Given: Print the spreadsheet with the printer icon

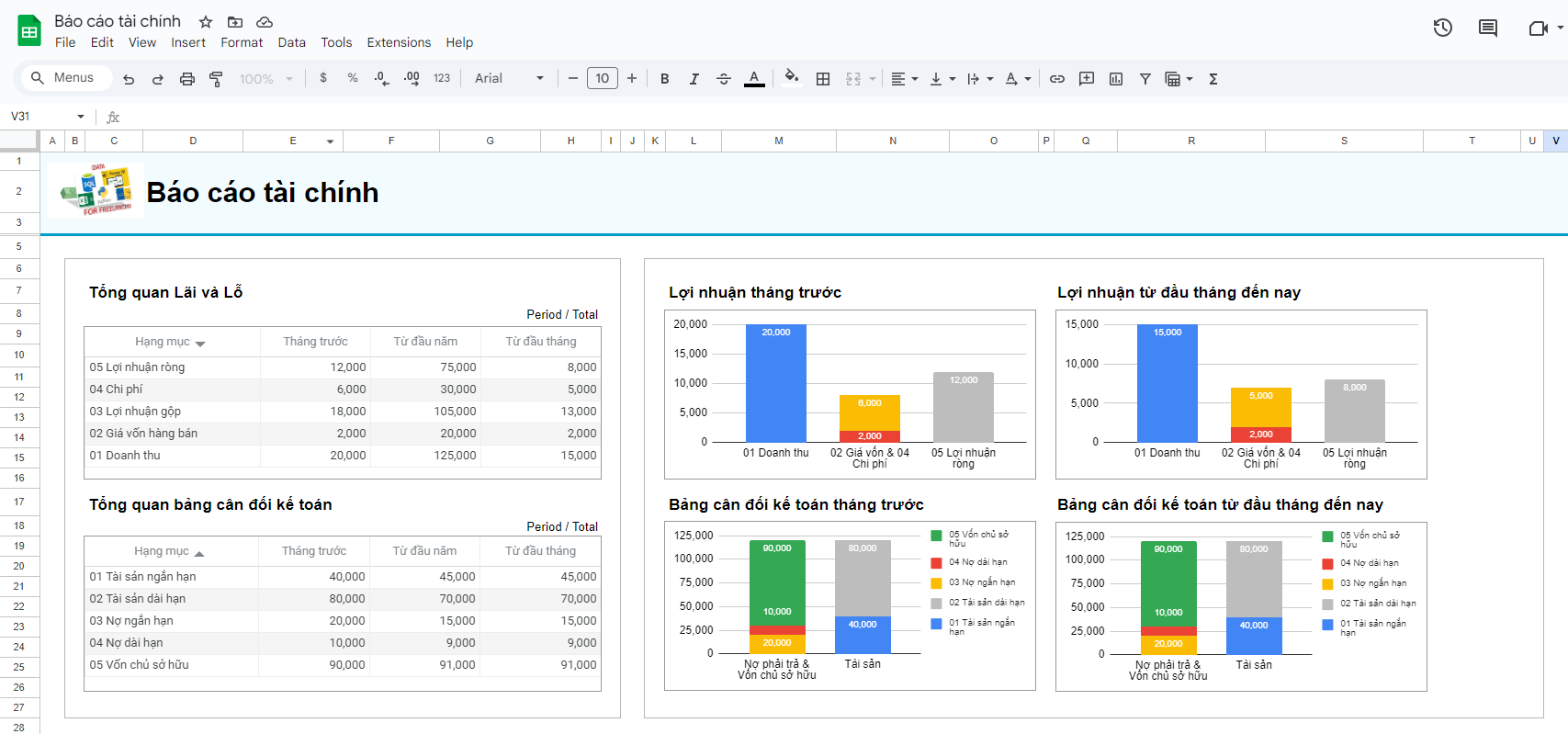Looking at the screenshot, I should (187, 79).
